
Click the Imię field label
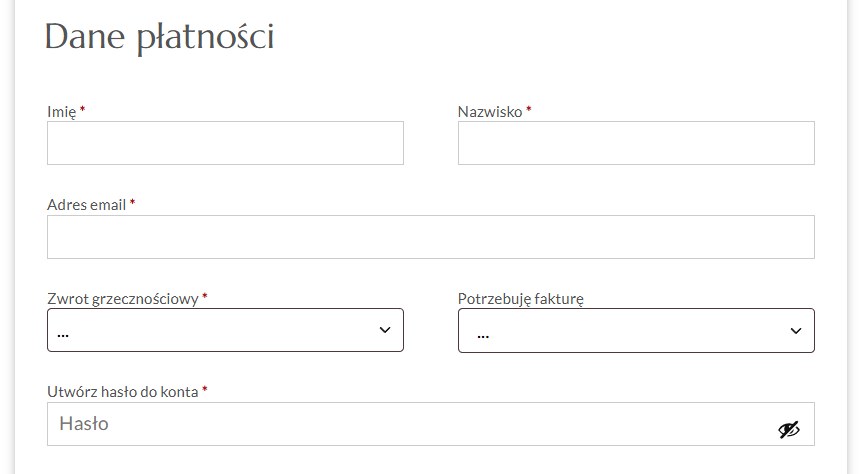61,112
